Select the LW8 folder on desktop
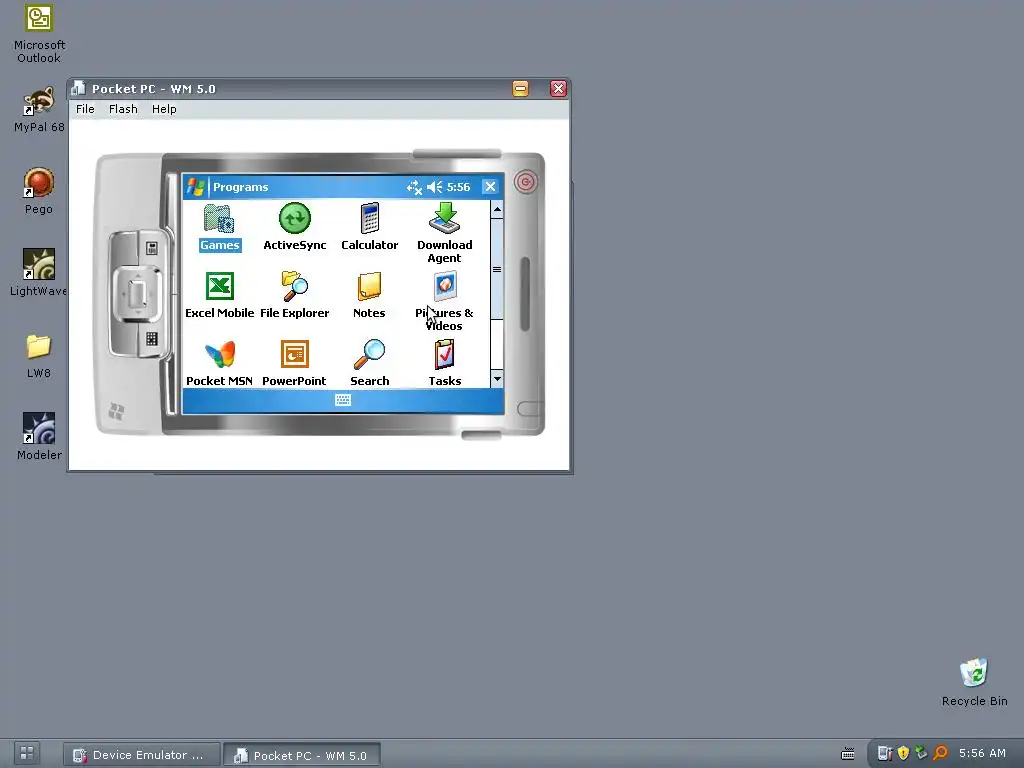 click(x=39, y=356)
